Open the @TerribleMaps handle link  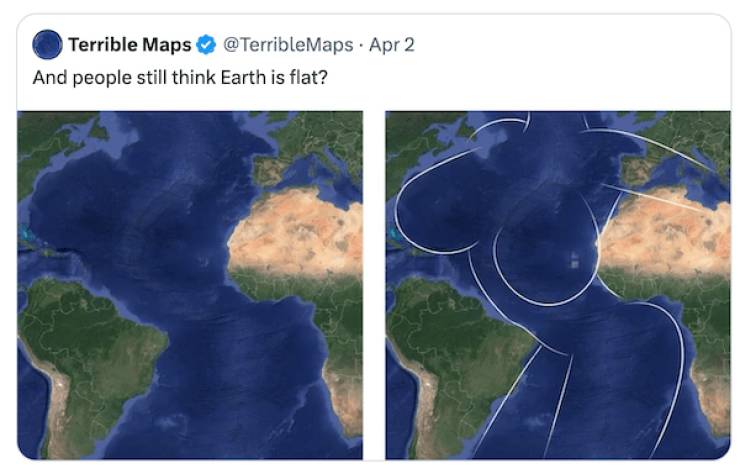(x=287, y=45)
